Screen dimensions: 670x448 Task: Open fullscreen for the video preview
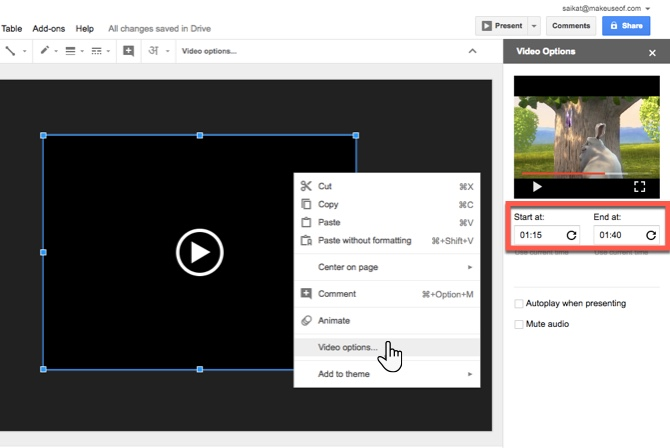pos(640,186)
